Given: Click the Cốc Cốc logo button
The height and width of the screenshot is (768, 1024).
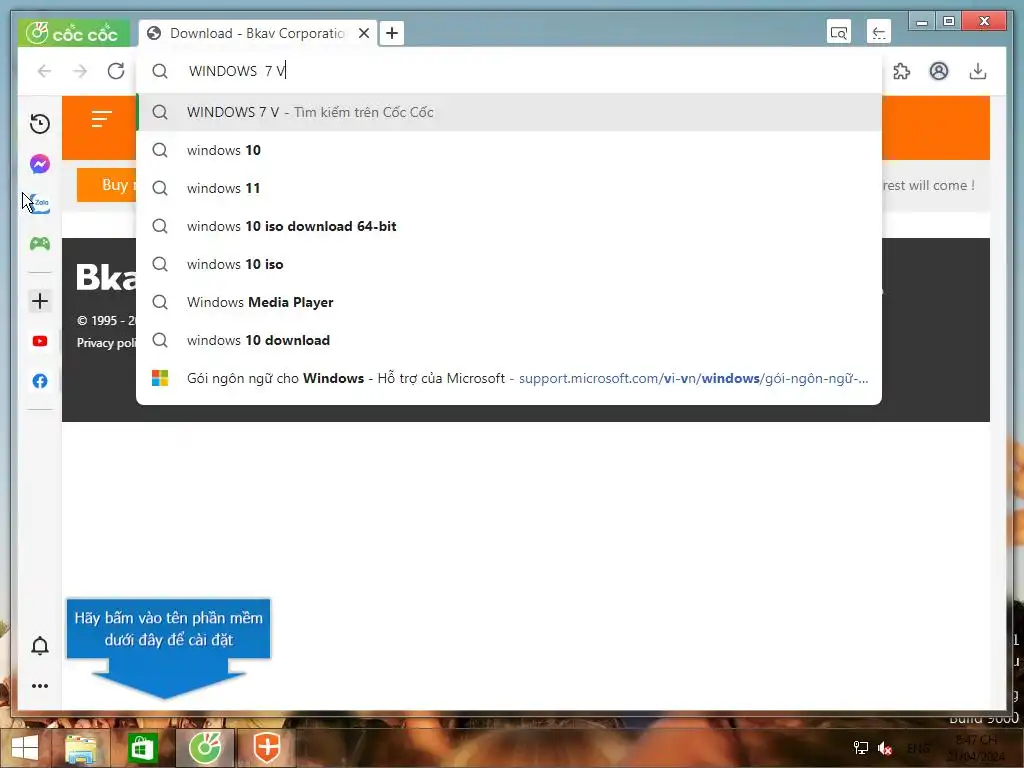Looking at the screenshot, I should [73, 33].
